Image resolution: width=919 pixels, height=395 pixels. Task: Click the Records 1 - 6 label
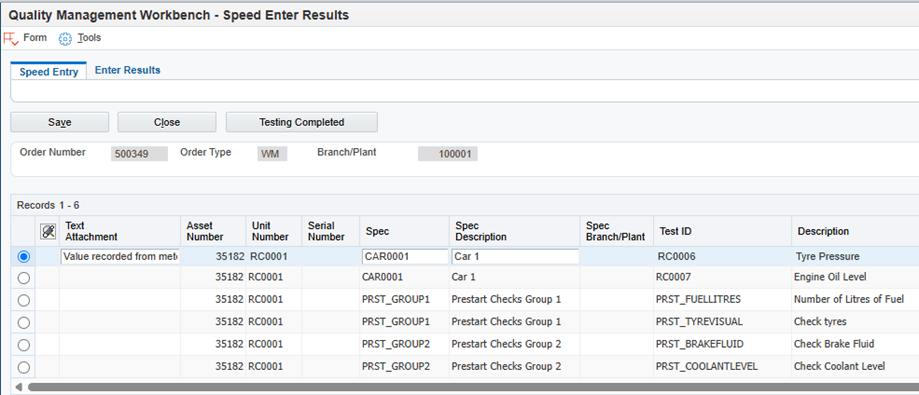48,206
